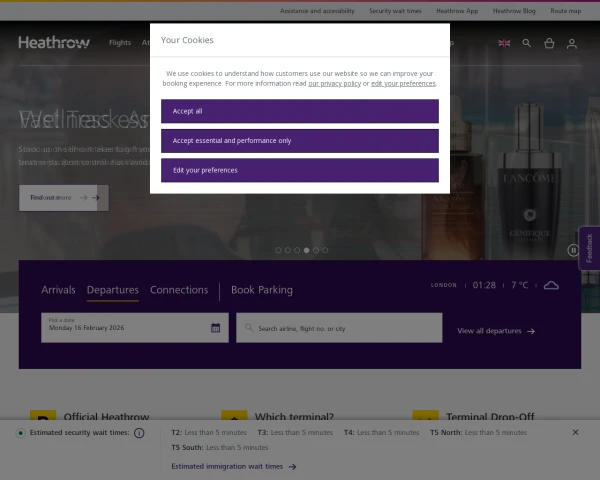This screenshot has height=480, width=600.
Task: Select the third carousel slide dot
Action: [297, 250]
